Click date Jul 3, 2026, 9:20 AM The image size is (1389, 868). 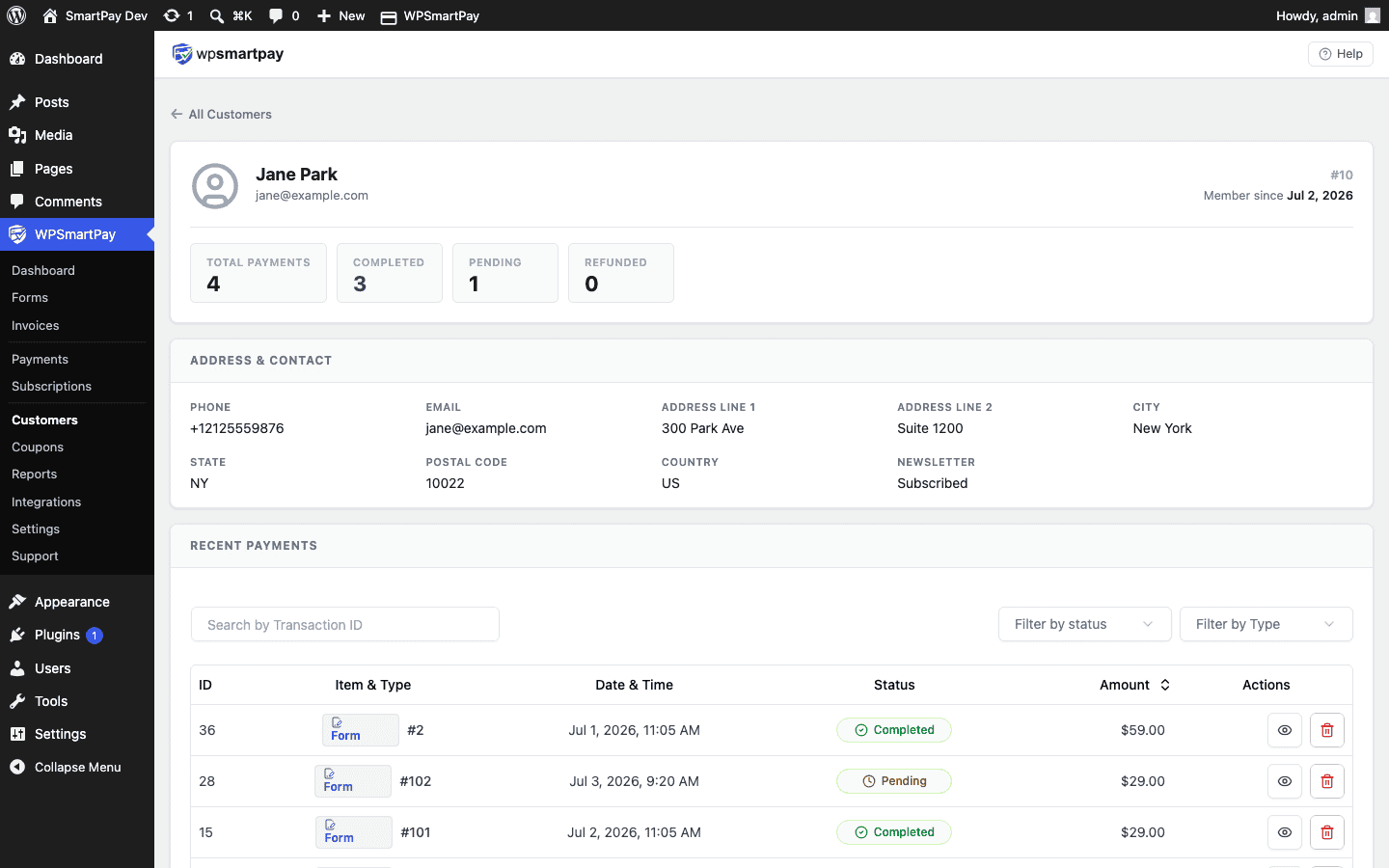[634, 781]
